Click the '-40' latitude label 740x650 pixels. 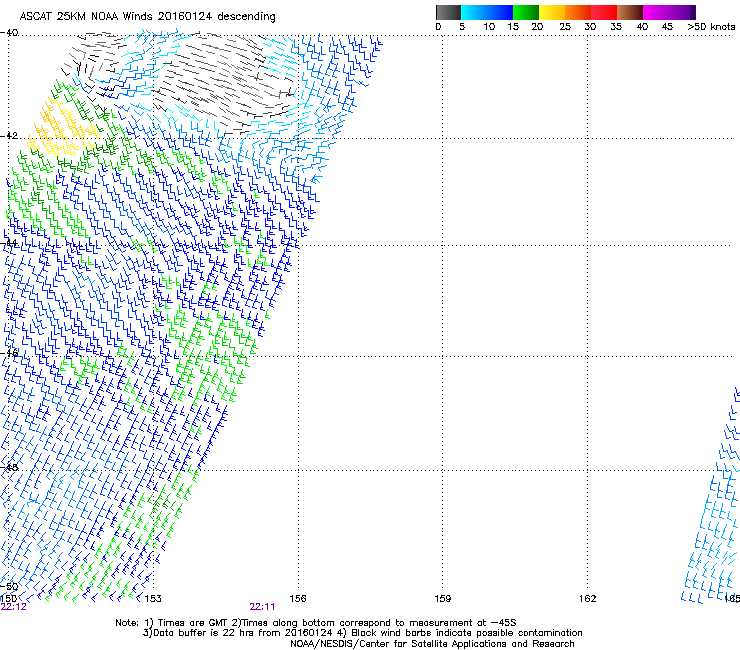click(x=9, y=33)
